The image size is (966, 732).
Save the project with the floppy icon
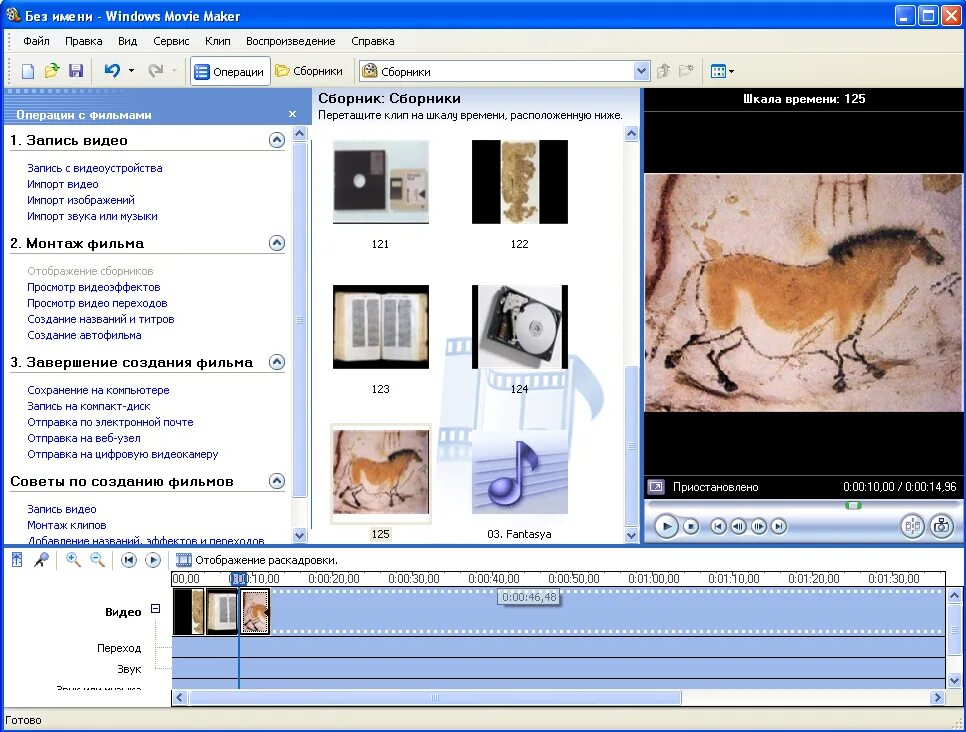coord(76,71)
